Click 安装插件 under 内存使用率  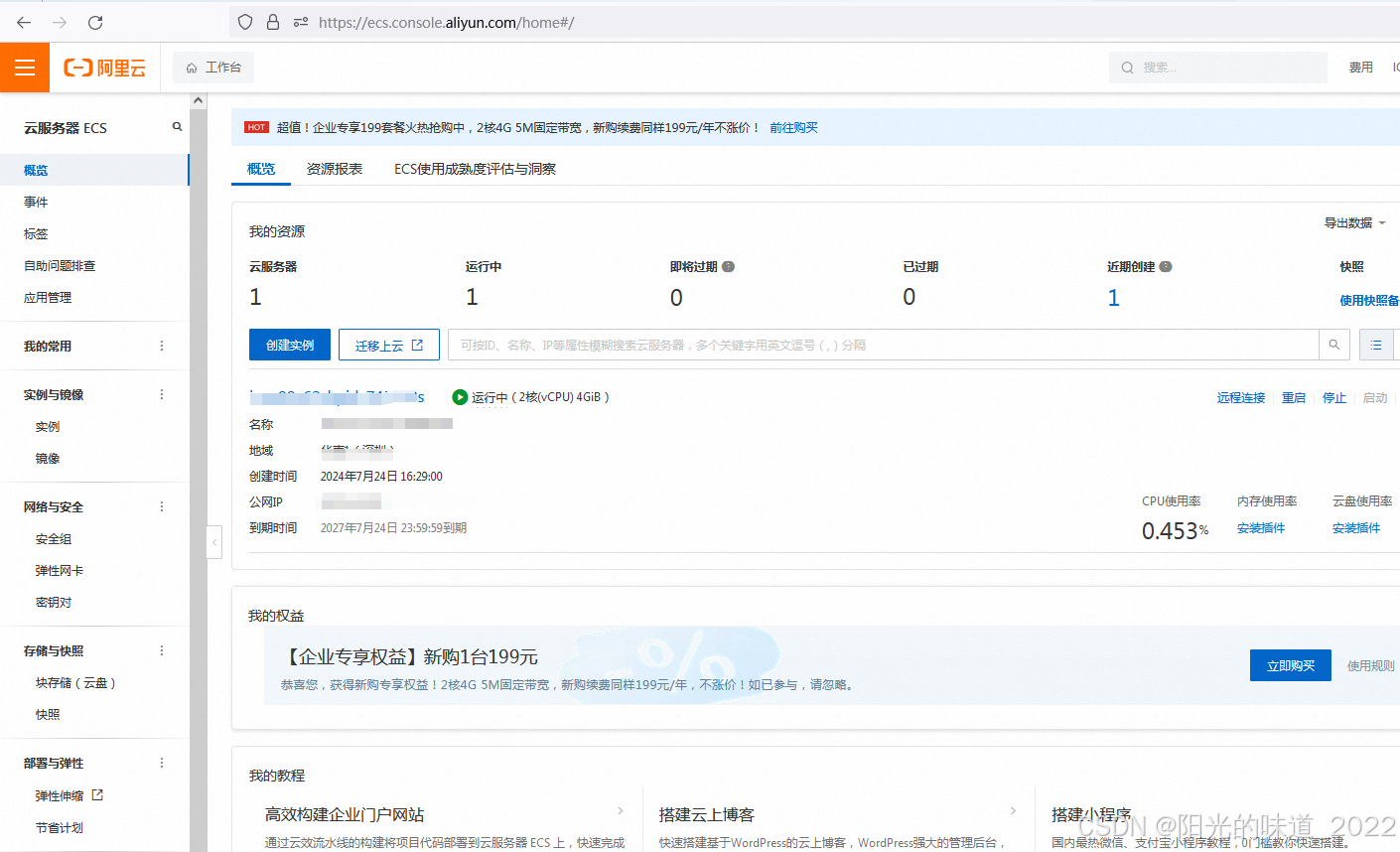[1261, 528]
